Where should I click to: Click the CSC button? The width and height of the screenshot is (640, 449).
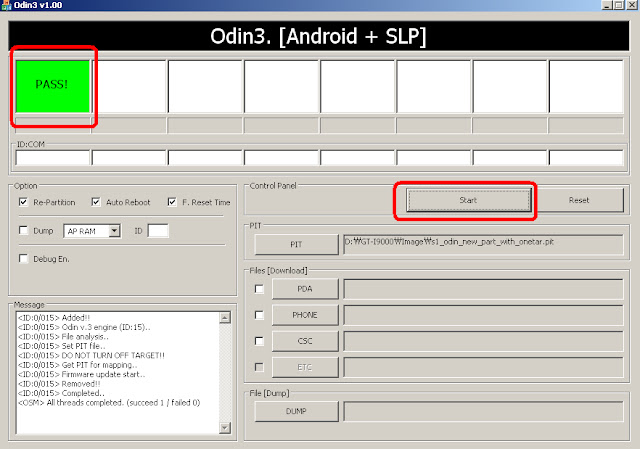(x=305, y=341)
